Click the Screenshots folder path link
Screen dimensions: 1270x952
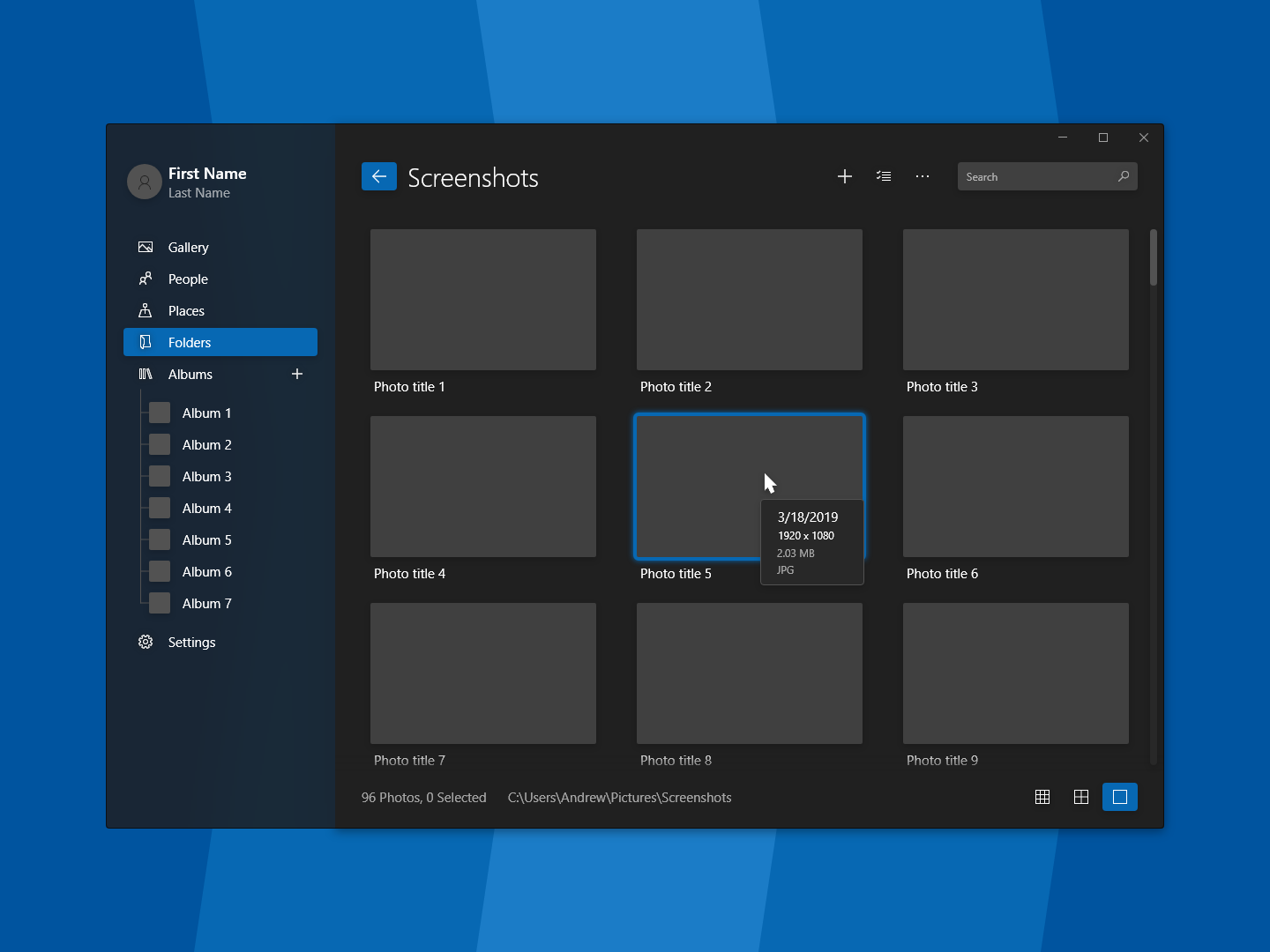point(619,797)
